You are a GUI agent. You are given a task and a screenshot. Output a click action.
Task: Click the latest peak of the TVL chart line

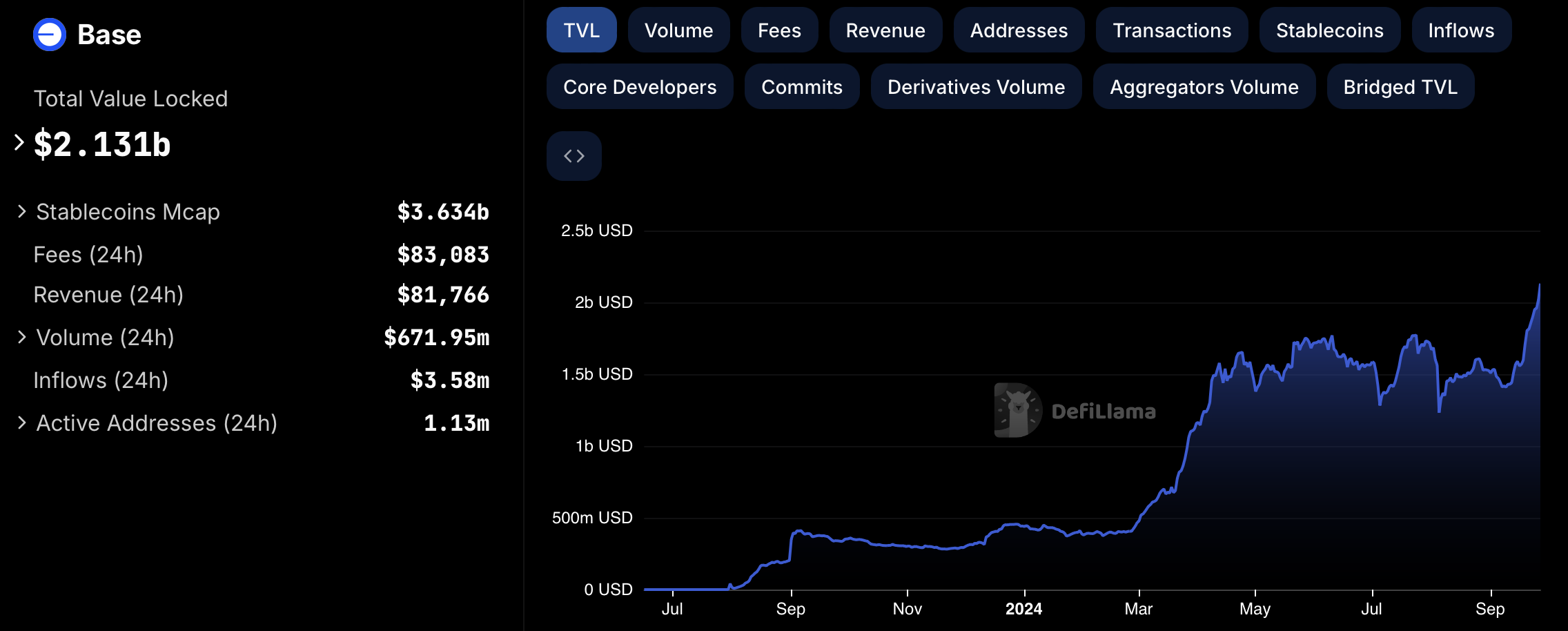[x=1539, y=285]
